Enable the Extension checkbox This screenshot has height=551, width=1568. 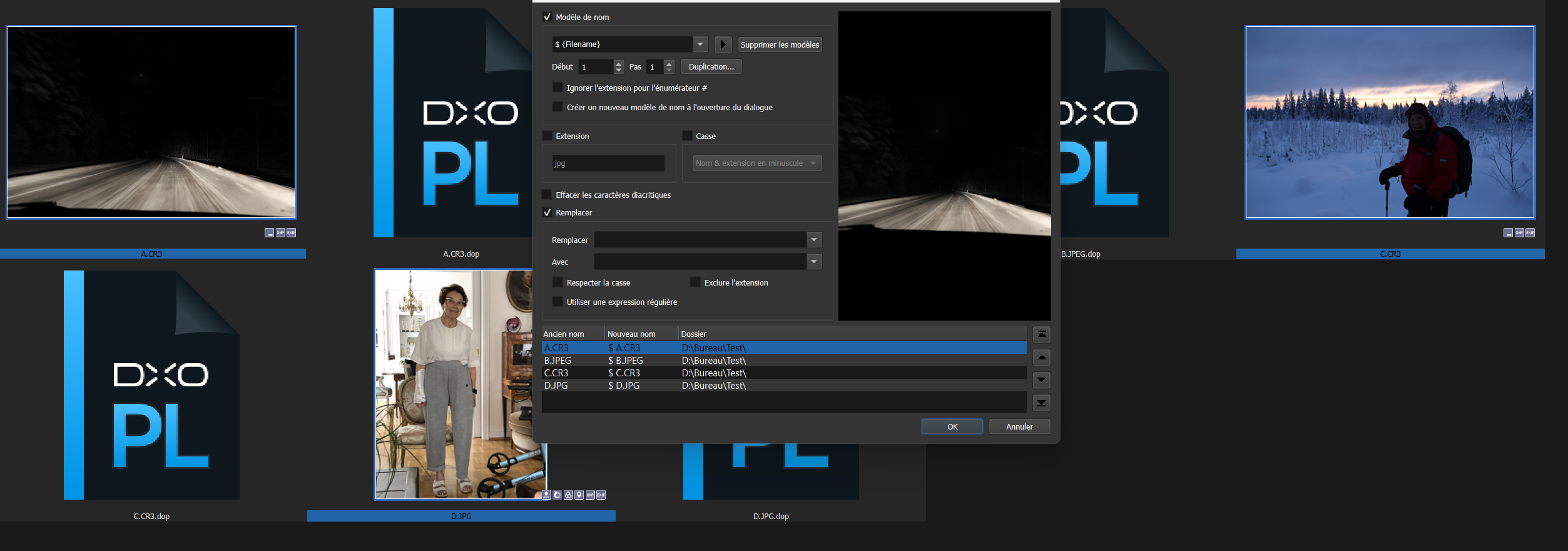(547, 136)
